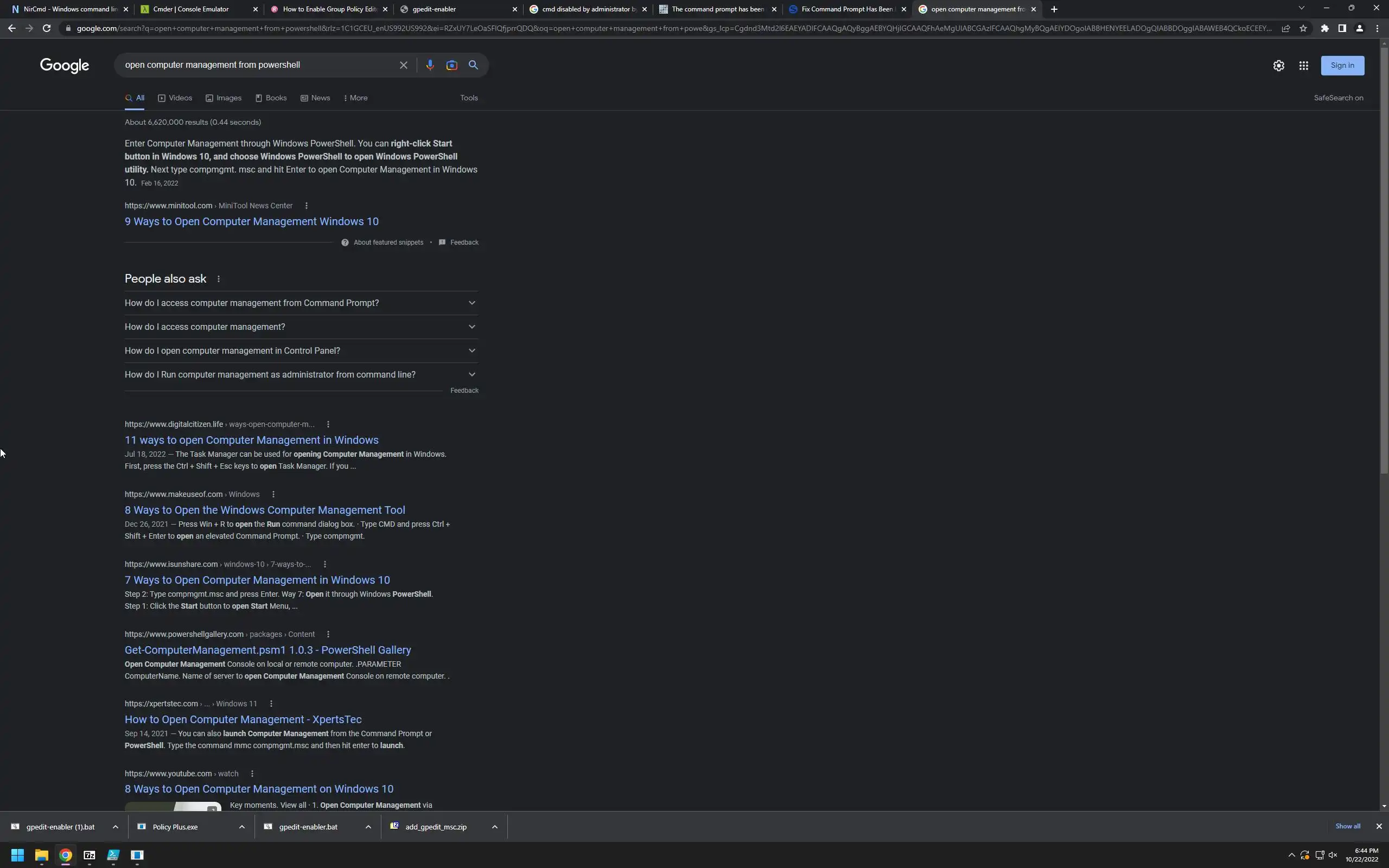Image resolution: width=1389 pixels, height=868 pixels.
Task: Open the More search filters menu
Action: (x=356, y=98)
